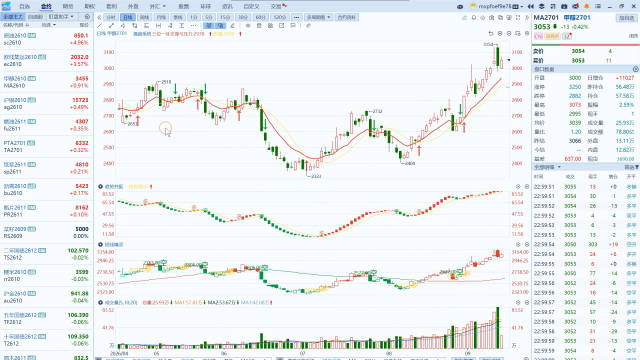
Task: Select the 月线 period button
Action: [161, 17]
